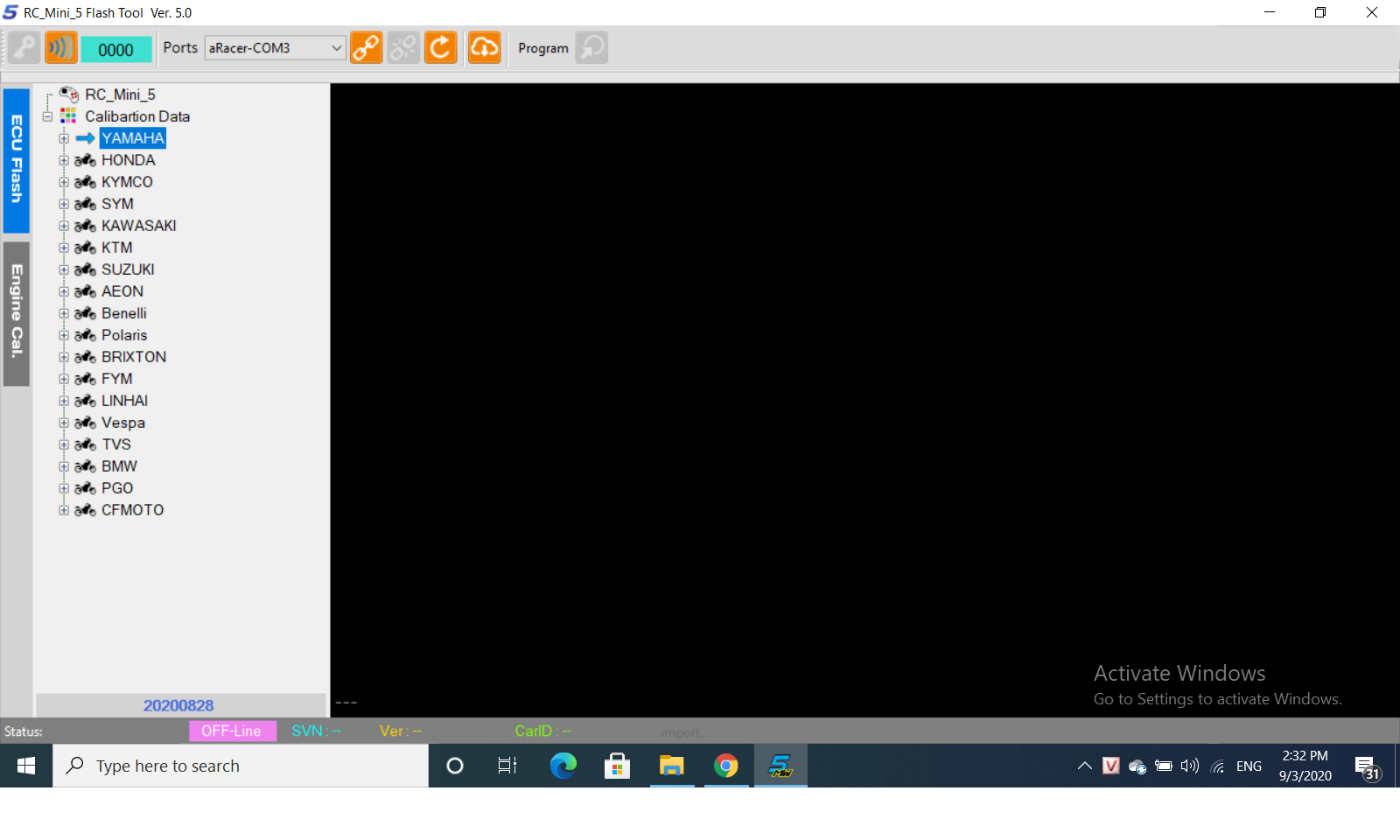
Task: Open the Ports dropdown aRacer-COM3
Action: pyautogui.click(x=275, y=48)
